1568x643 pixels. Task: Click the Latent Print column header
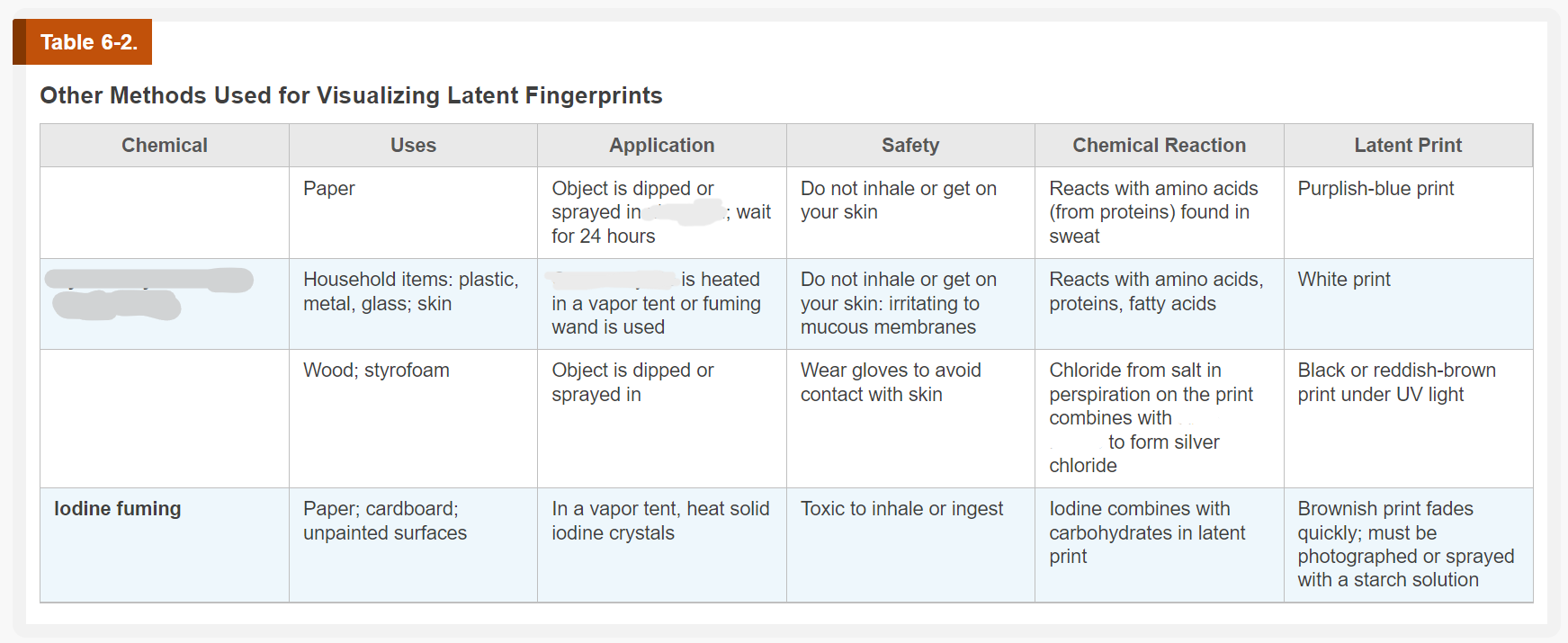click(x=1408, y=146)
